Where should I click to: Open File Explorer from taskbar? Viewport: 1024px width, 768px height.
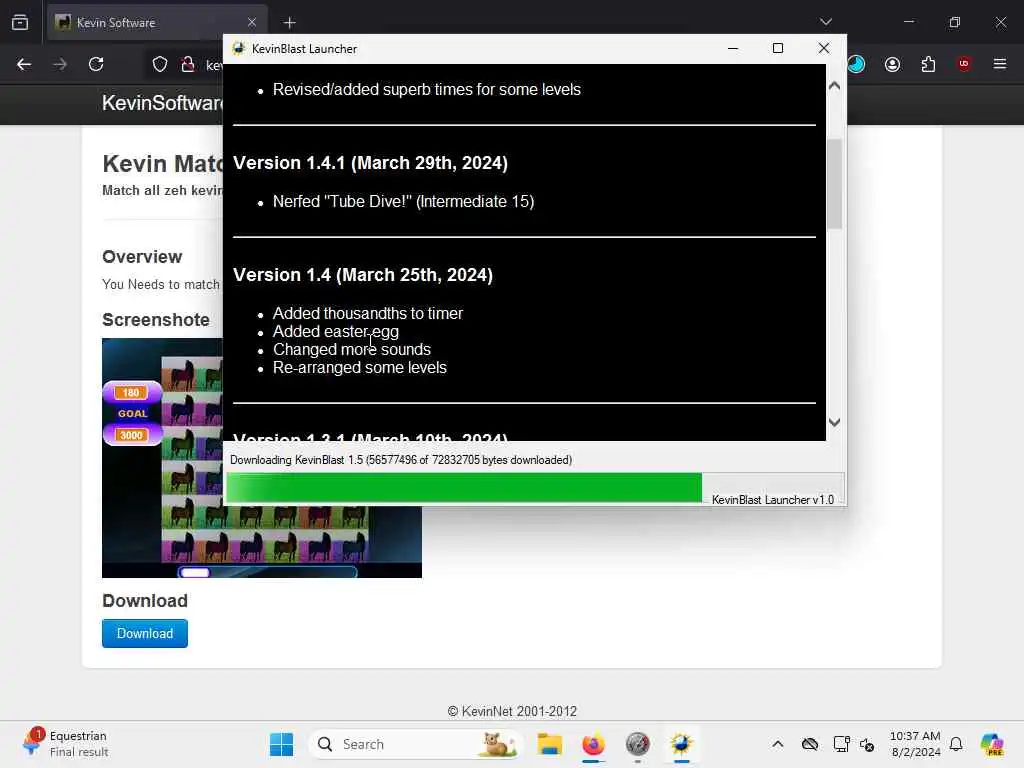pos(549,744)
